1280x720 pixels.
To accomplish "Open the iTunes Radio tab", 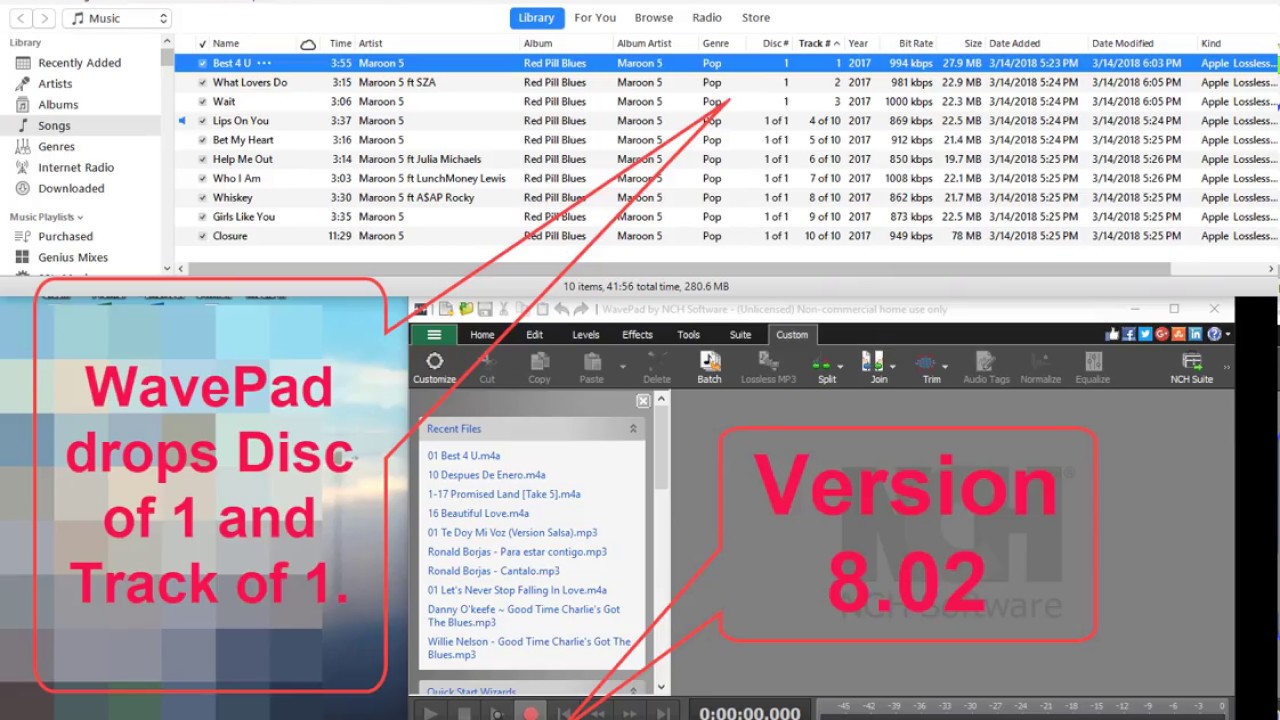I will (x=707, y=17).
